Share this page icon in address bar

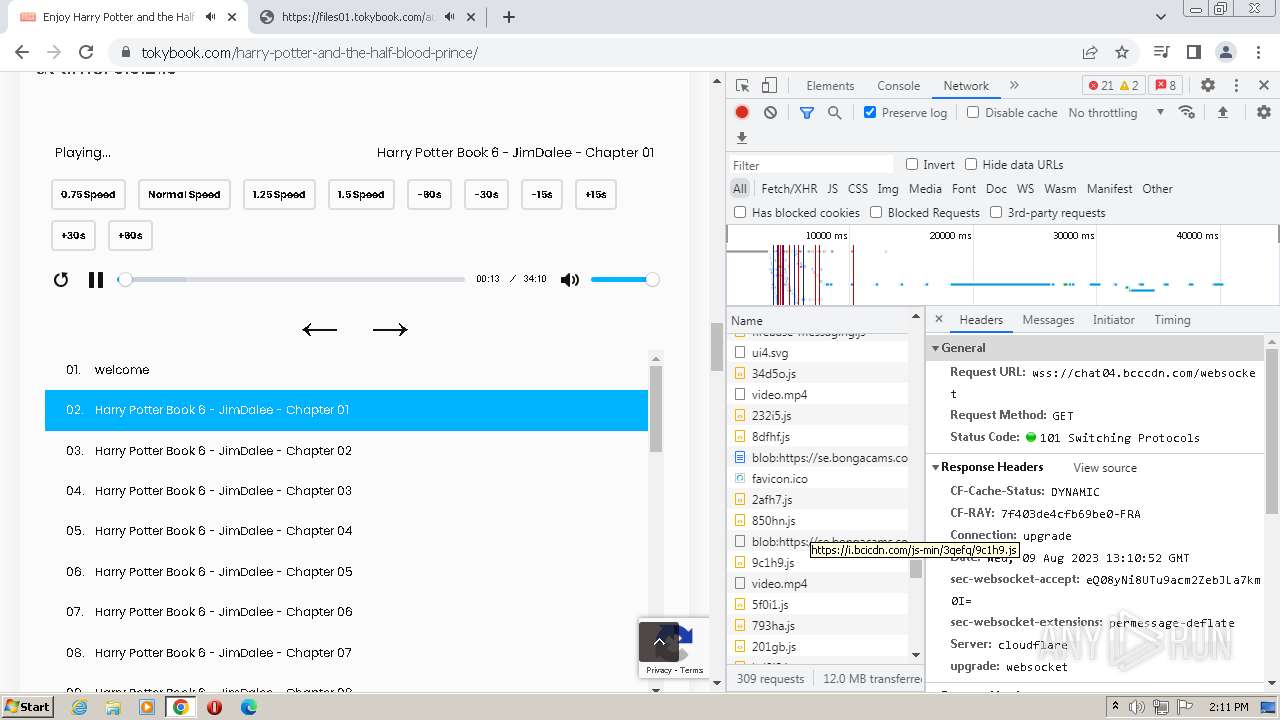pos(1090,52)
